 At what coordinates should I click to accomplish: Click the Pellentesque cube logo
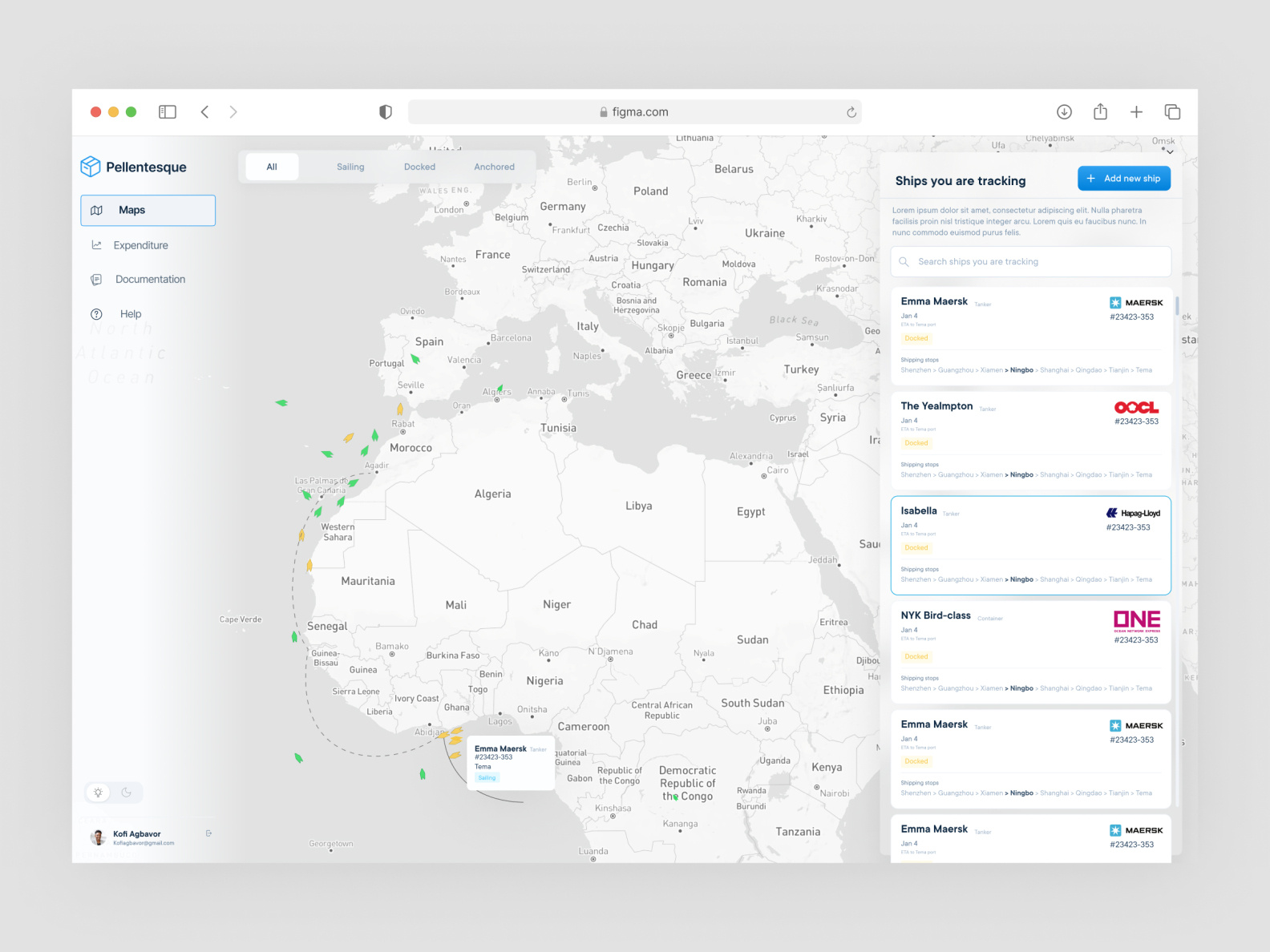click(x=91, y=167)
